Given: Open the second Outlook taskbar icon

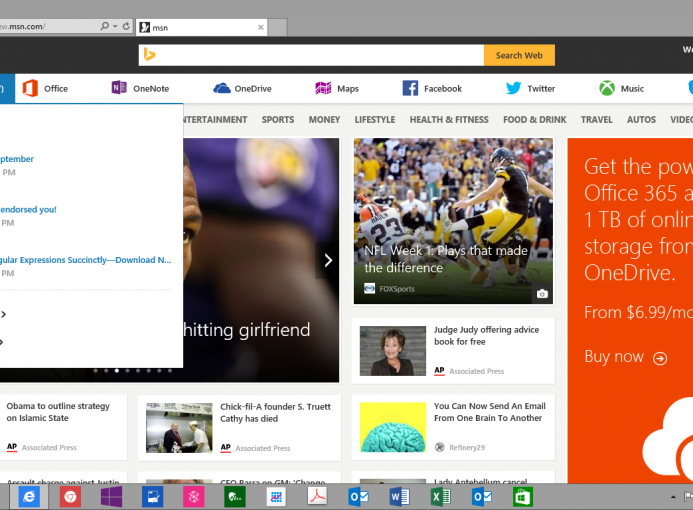Looking at the screenshot, I should click(482, 497).
